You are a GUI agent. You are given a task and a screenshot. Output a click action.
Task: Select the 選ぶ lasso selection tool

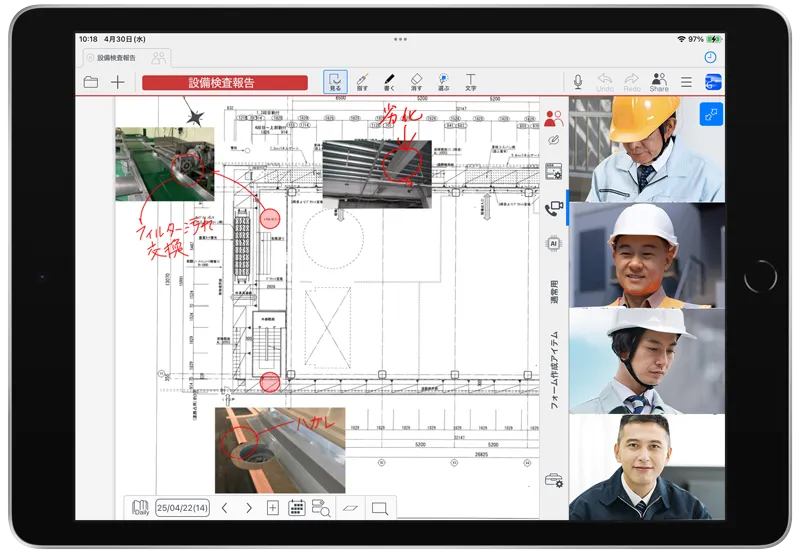click(x=443, y=81)
